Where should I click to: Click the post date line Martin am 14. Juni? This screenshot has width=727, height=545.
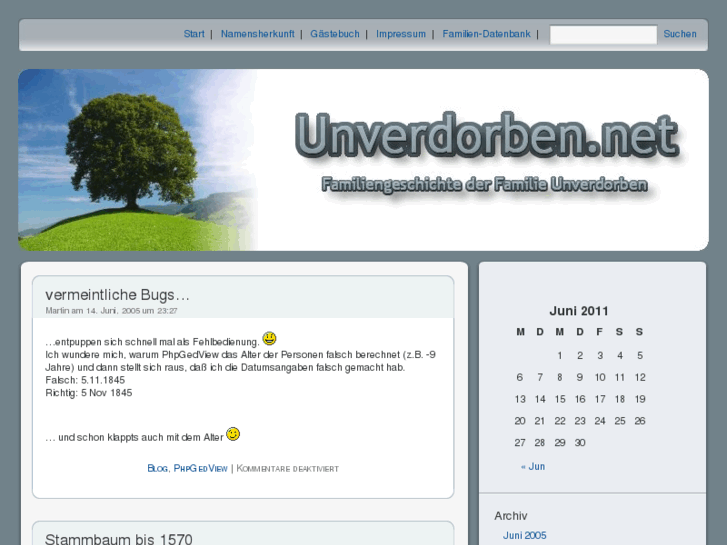[111, 311]
